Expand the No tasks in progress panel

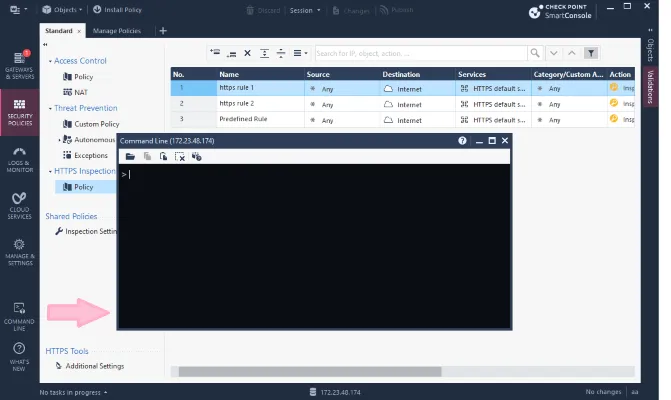point(73,392)
